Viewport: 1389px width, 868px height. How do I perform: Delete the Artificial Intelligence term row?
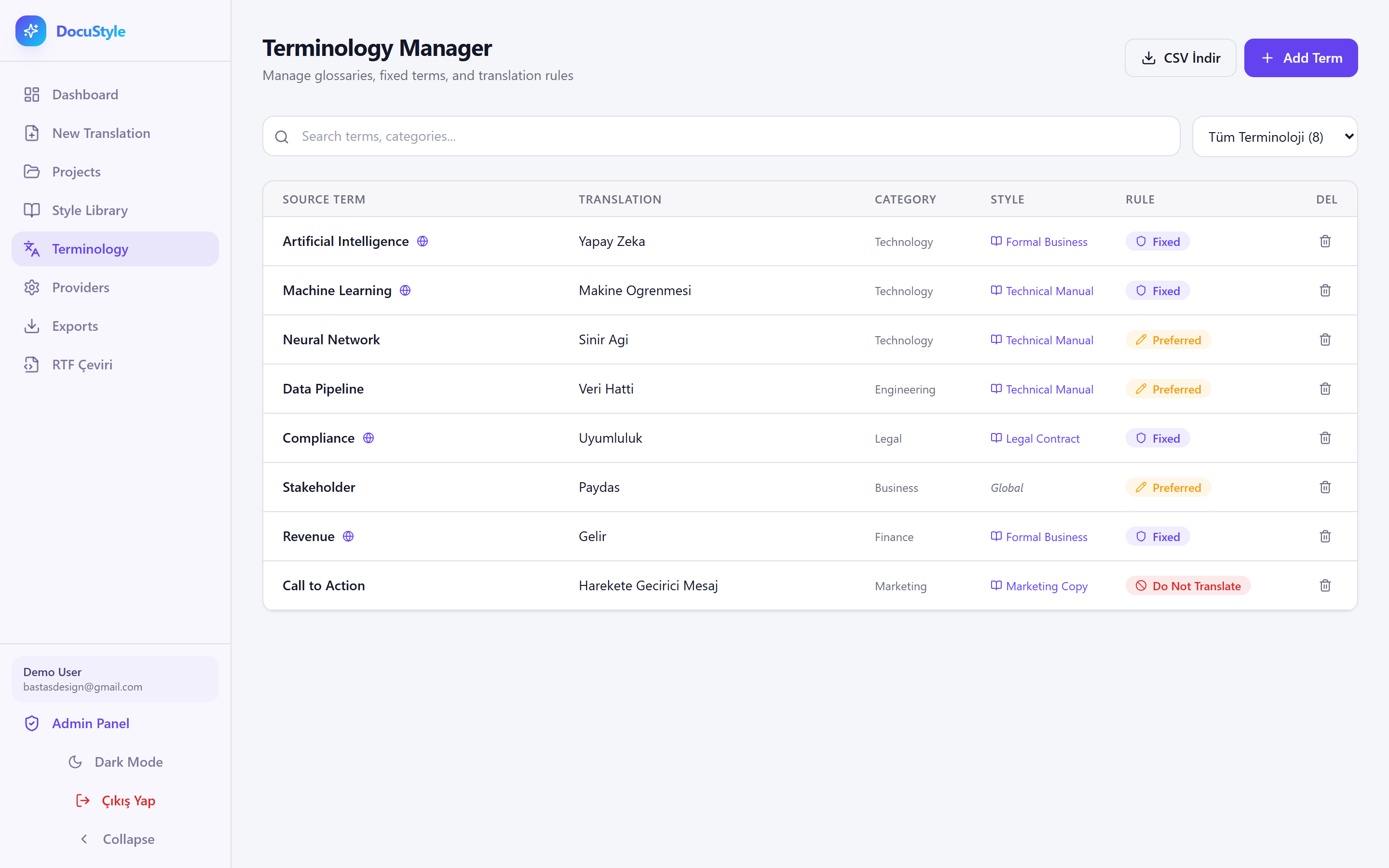[1325, 241]
